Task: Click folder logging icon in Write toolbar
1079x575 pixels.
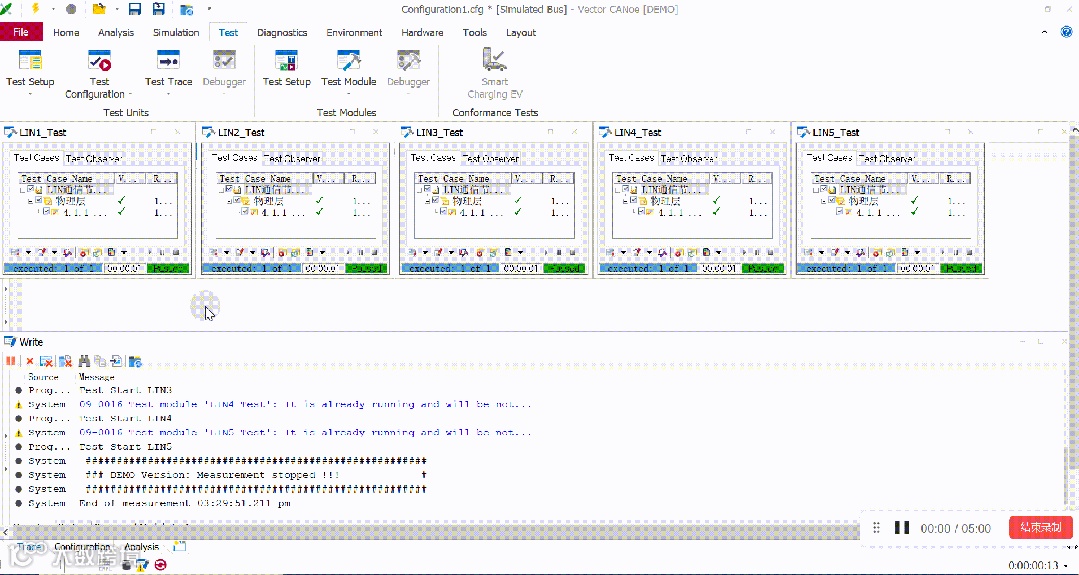Action: (135, 360)
